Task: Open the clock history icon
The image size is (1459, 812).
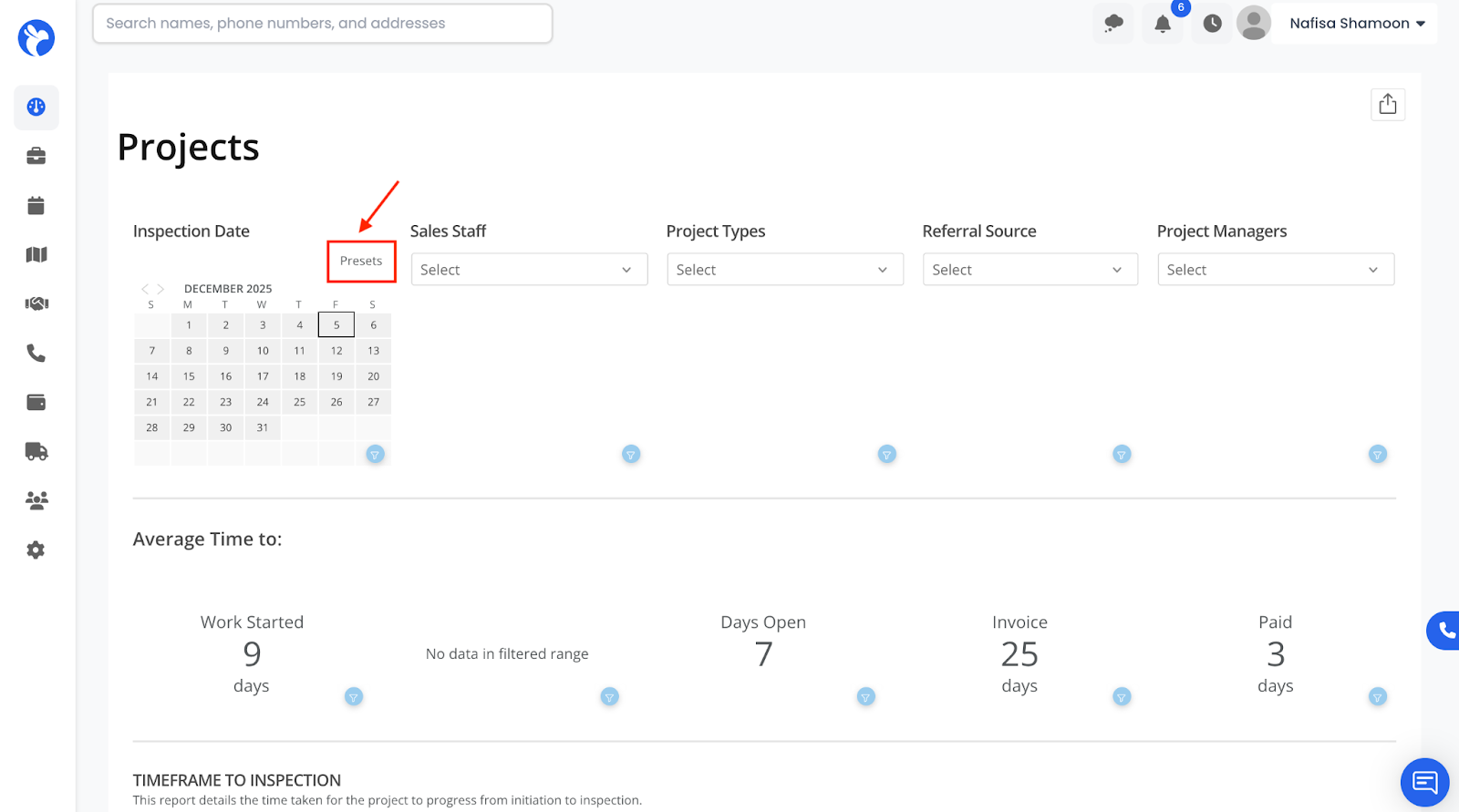Action: coord(1212,24)
